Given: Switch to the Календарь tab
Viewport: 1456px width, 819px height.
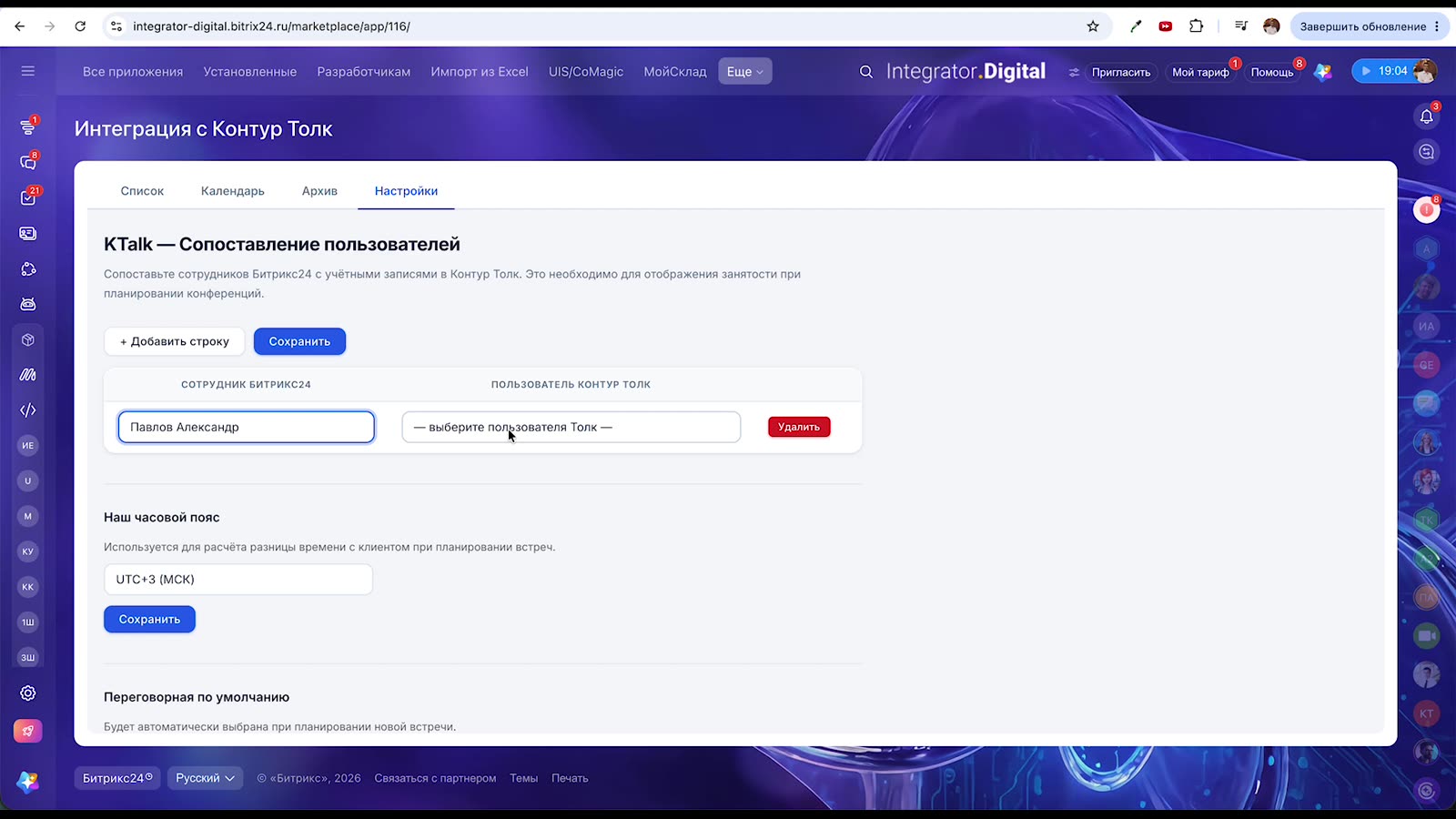Looking at the screenshot, I should pyautogui.click(x=233, y=191).
